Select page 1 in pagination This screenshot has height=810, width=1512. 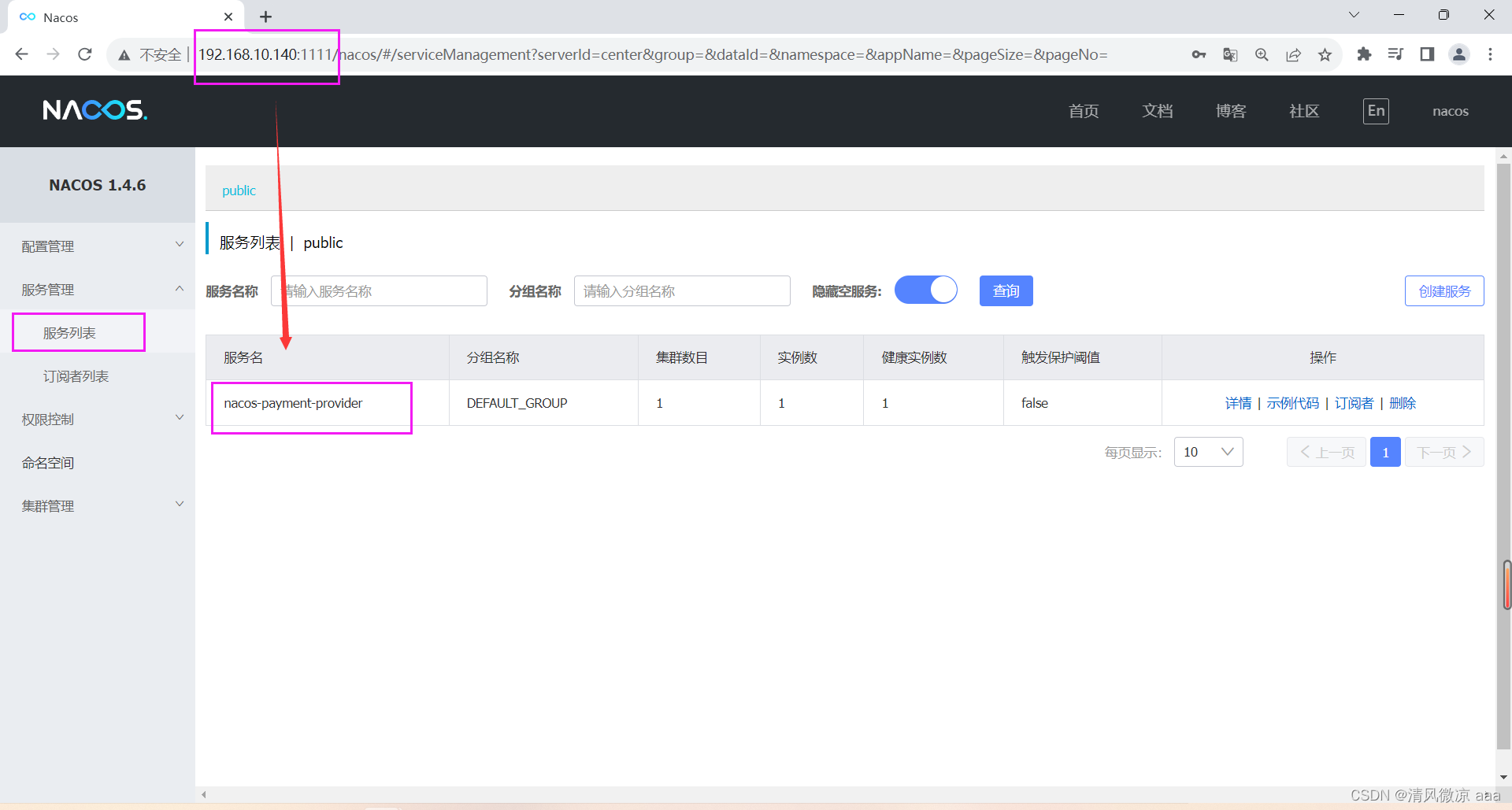point(1385,452)
